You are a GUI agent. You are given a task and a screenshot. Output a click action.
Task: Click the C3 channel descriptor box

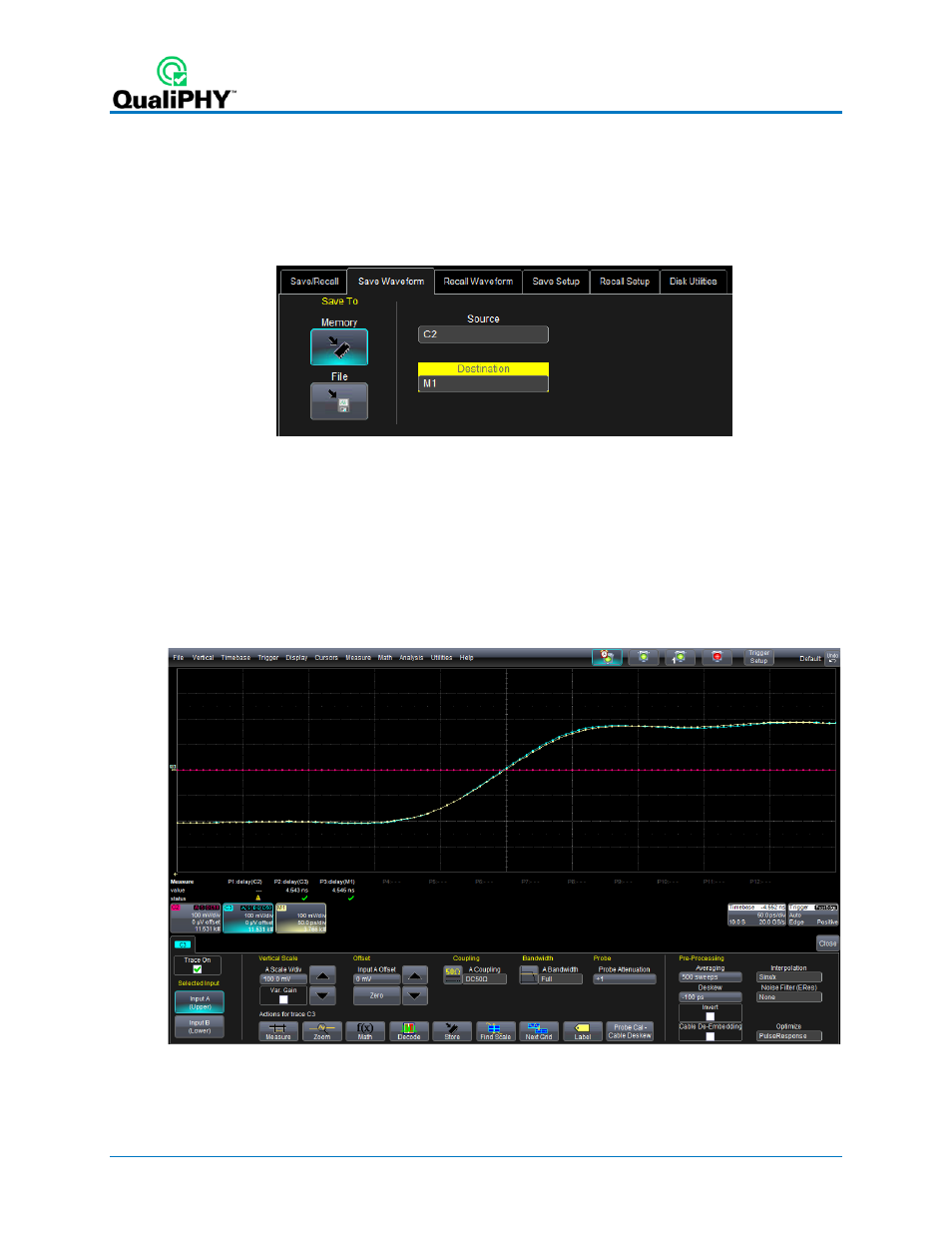[248, 919]
